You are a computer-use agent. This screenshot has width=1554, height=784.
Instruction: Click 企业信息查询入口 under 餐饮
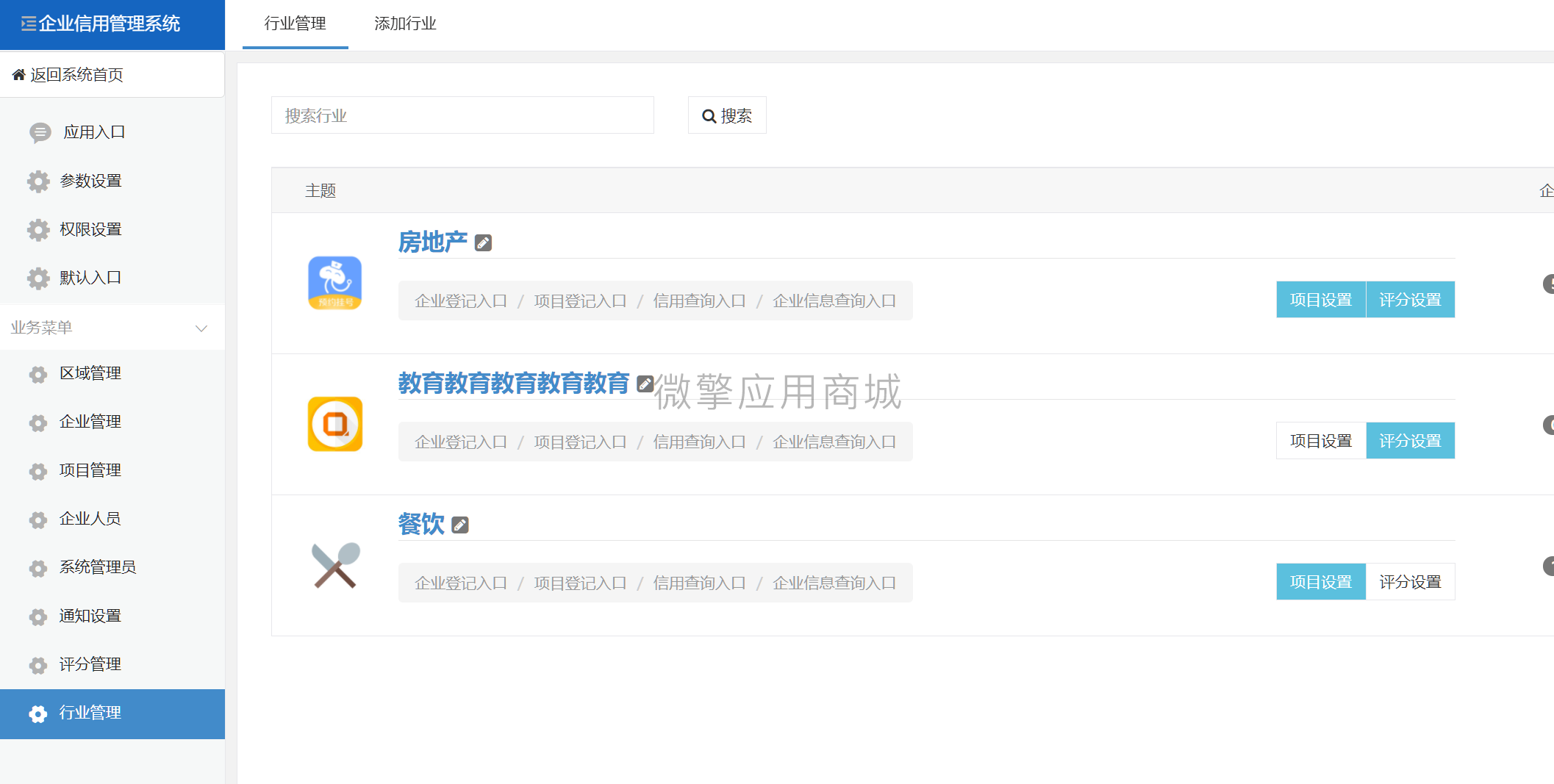coord(834,583)
